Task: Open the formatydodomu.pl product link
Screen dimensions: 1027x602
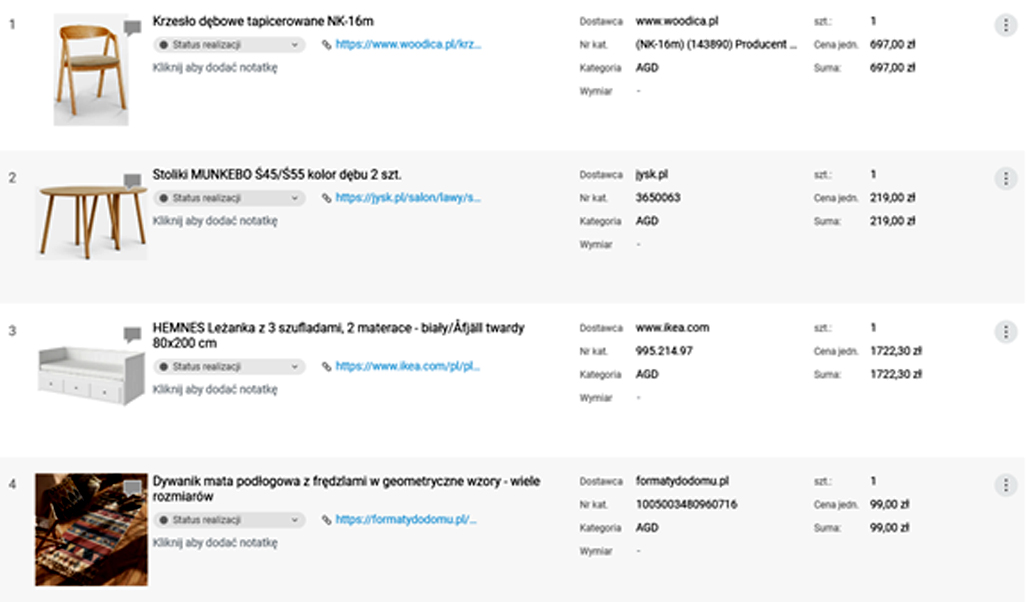Action: point(406,520)
